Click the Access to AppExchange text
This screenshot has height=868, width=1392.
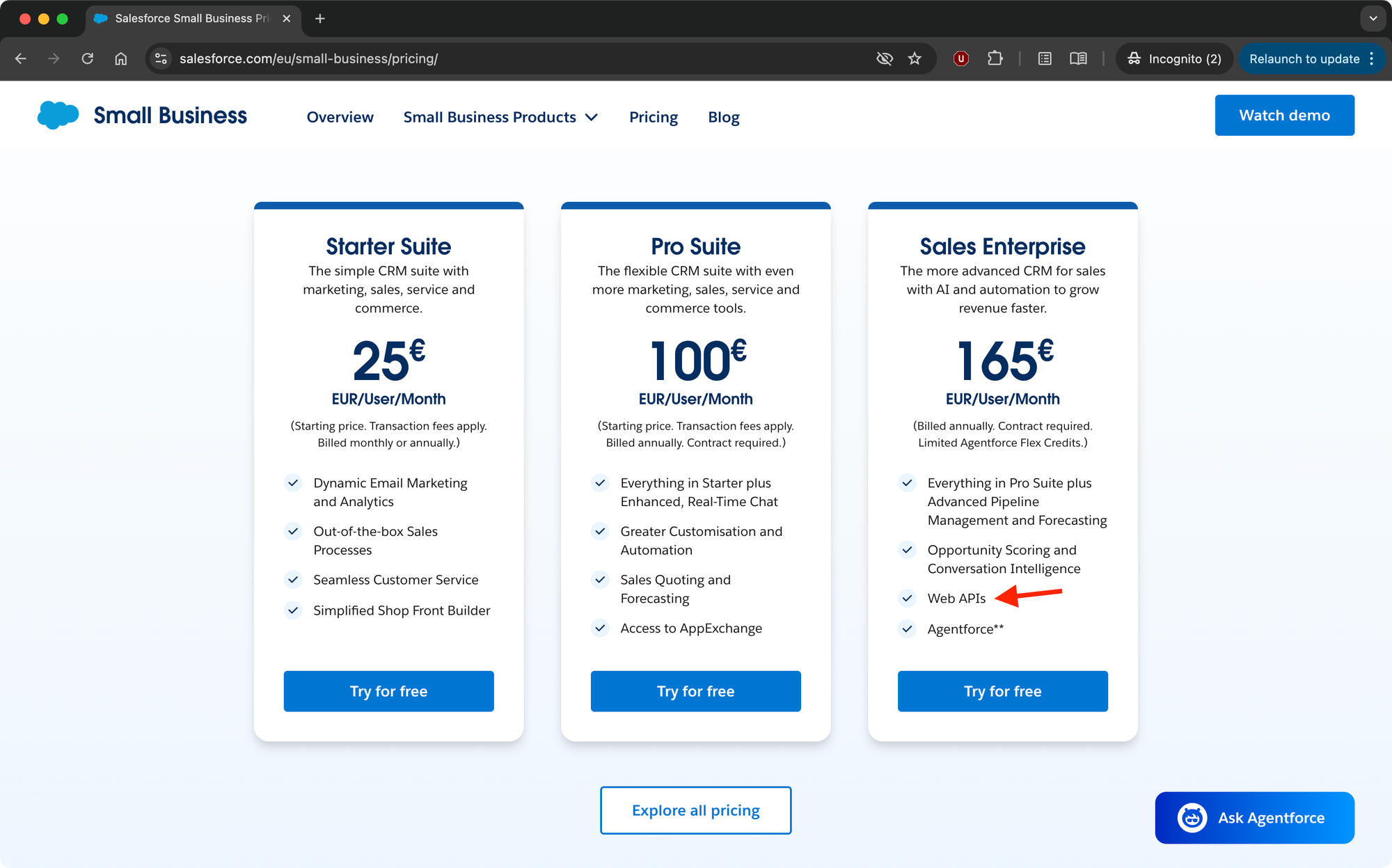coord(691,629)
